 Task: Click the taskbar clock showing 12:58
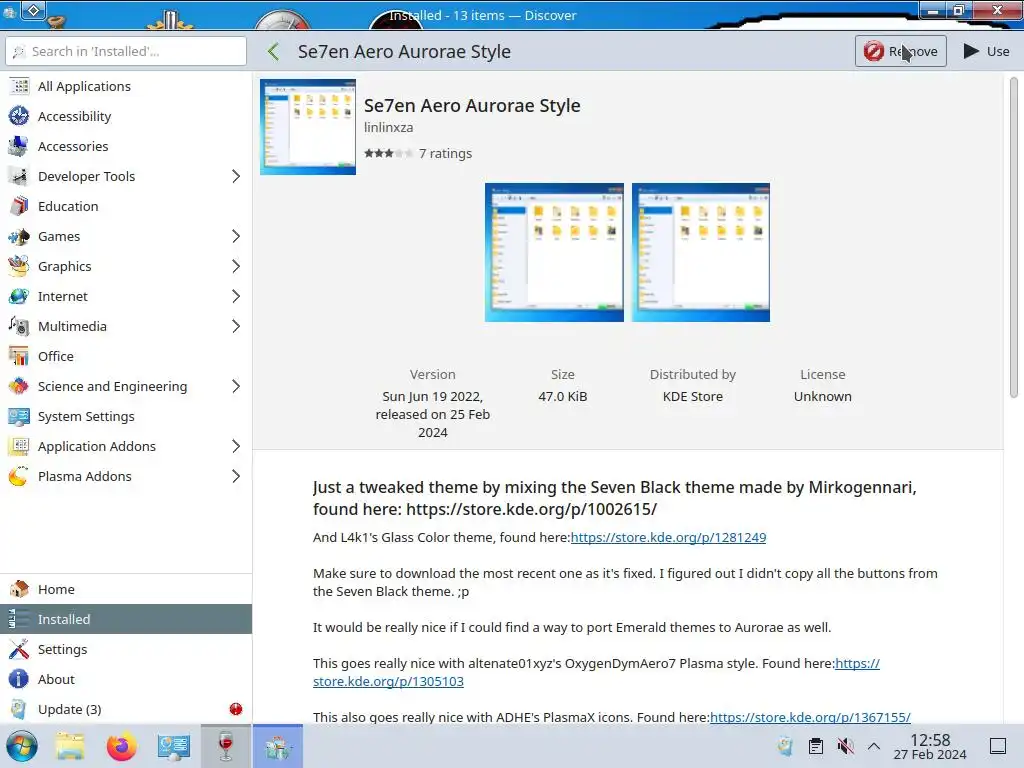[x=930, y=746]
